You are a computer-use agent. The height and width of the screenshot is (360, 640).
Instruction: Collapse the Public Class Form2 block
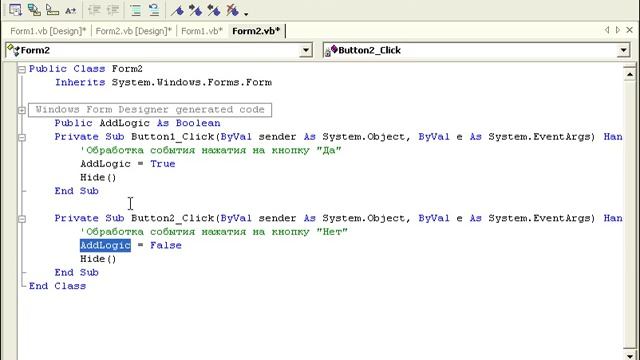22,69
